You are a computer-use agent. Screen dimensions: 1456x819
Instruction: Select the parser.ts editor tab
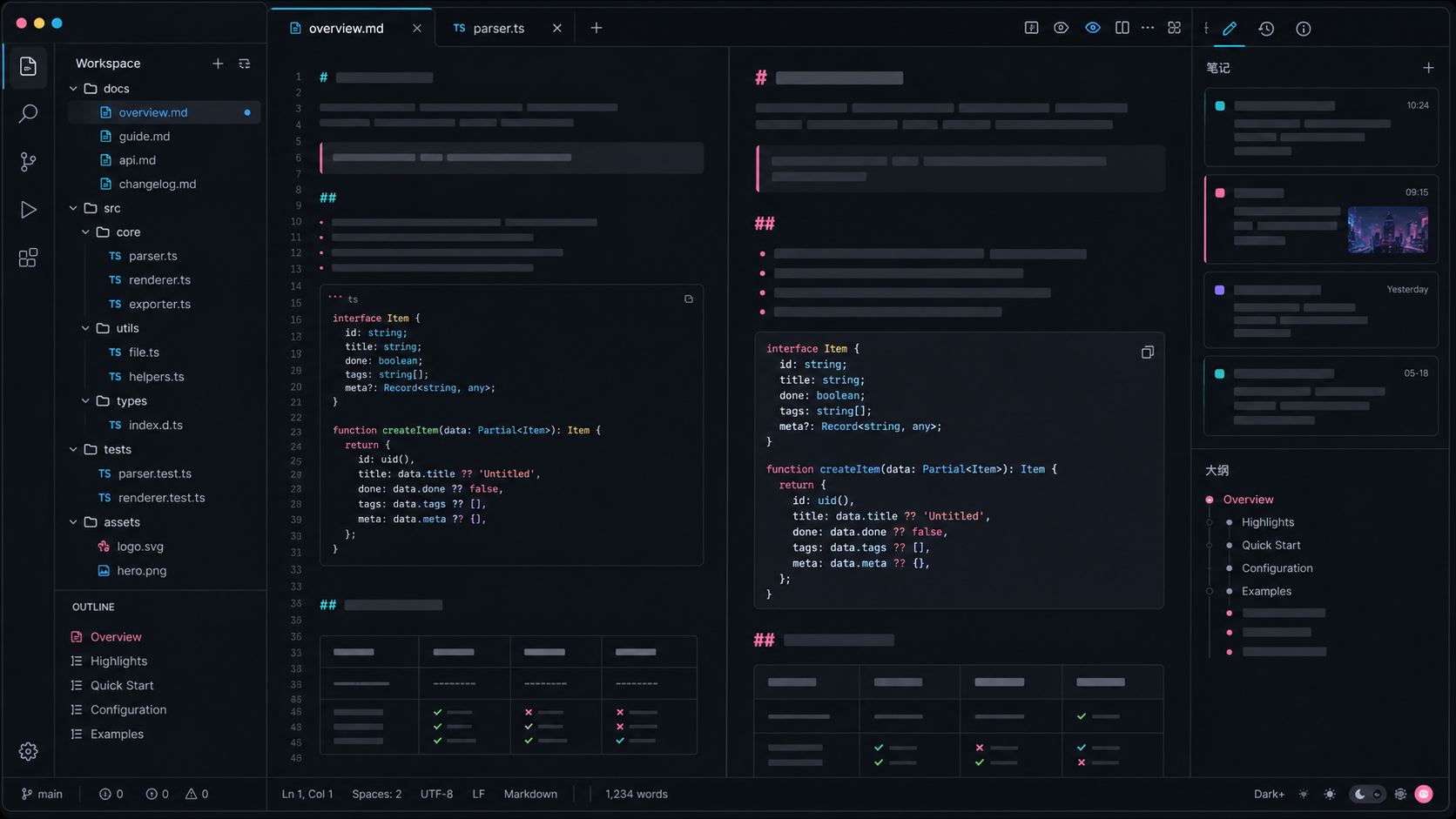[499, 28]
